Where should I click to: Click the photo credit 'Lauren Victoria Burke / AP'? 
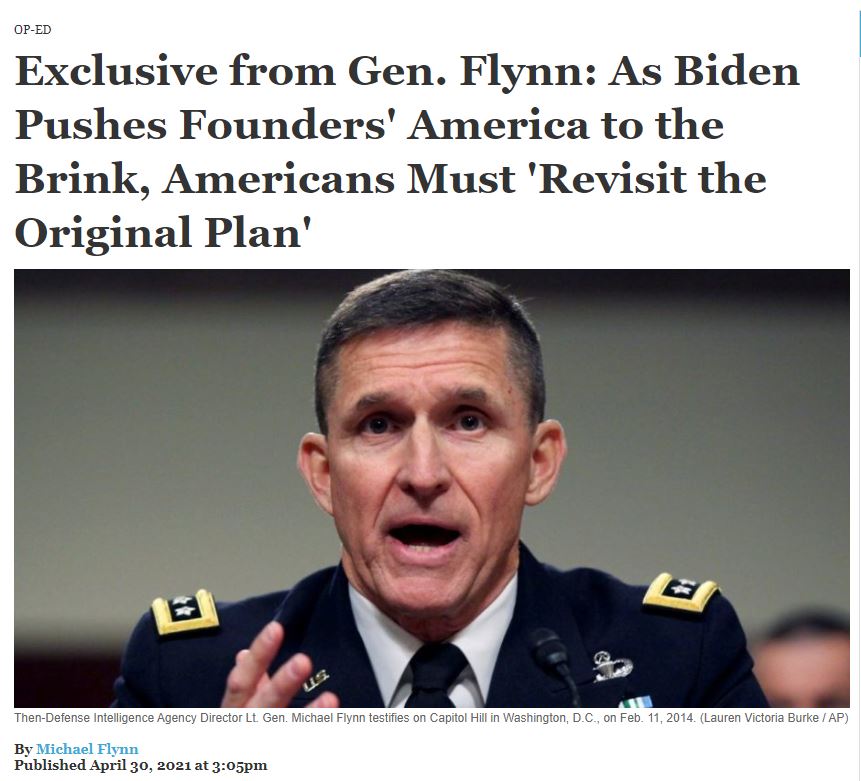[773, 718]
